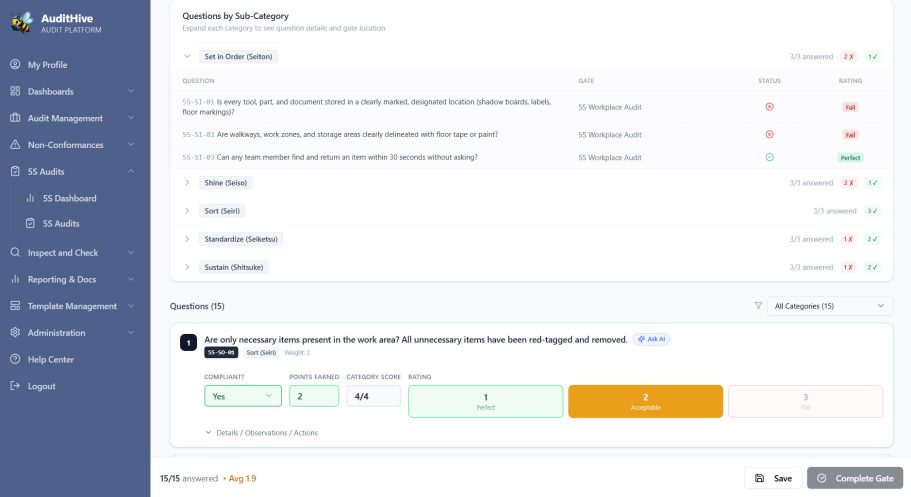
Task: Click the Non-Conformances warning triangle icon
Action: coord(15,145)
